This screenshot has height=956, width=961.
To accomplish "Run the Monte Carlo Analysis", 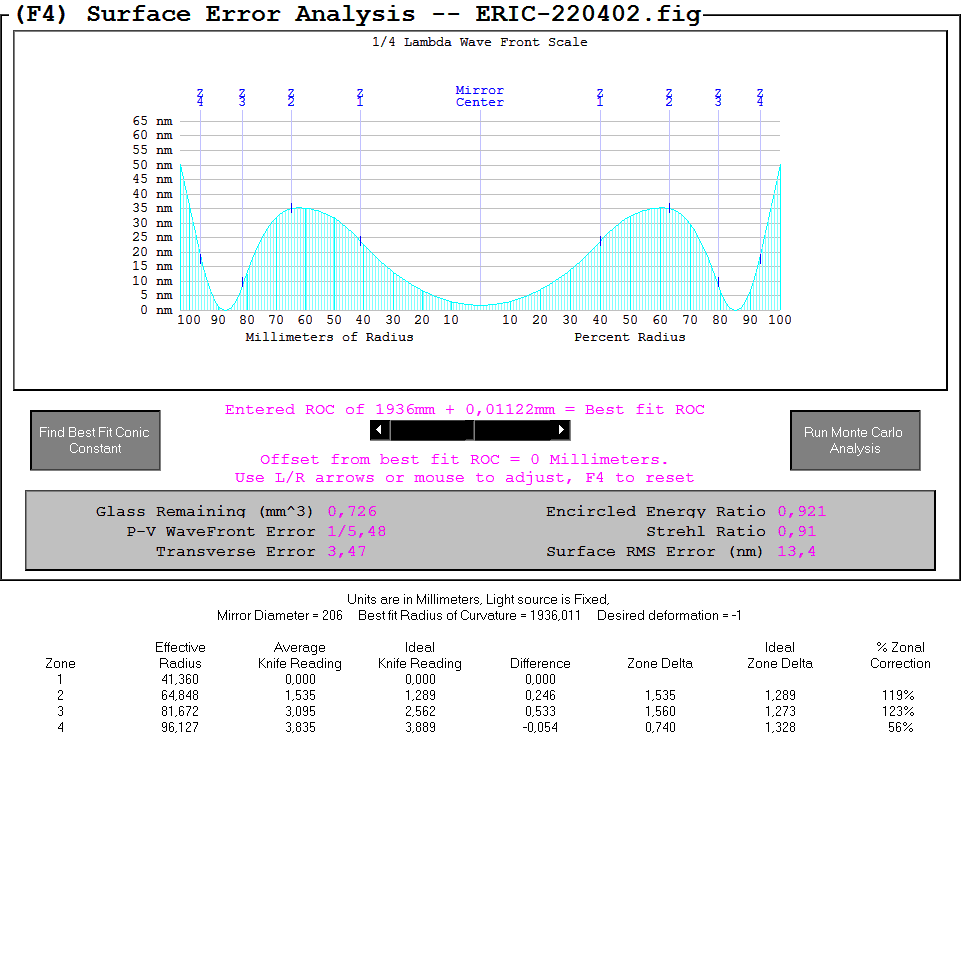I will point(853,440).
